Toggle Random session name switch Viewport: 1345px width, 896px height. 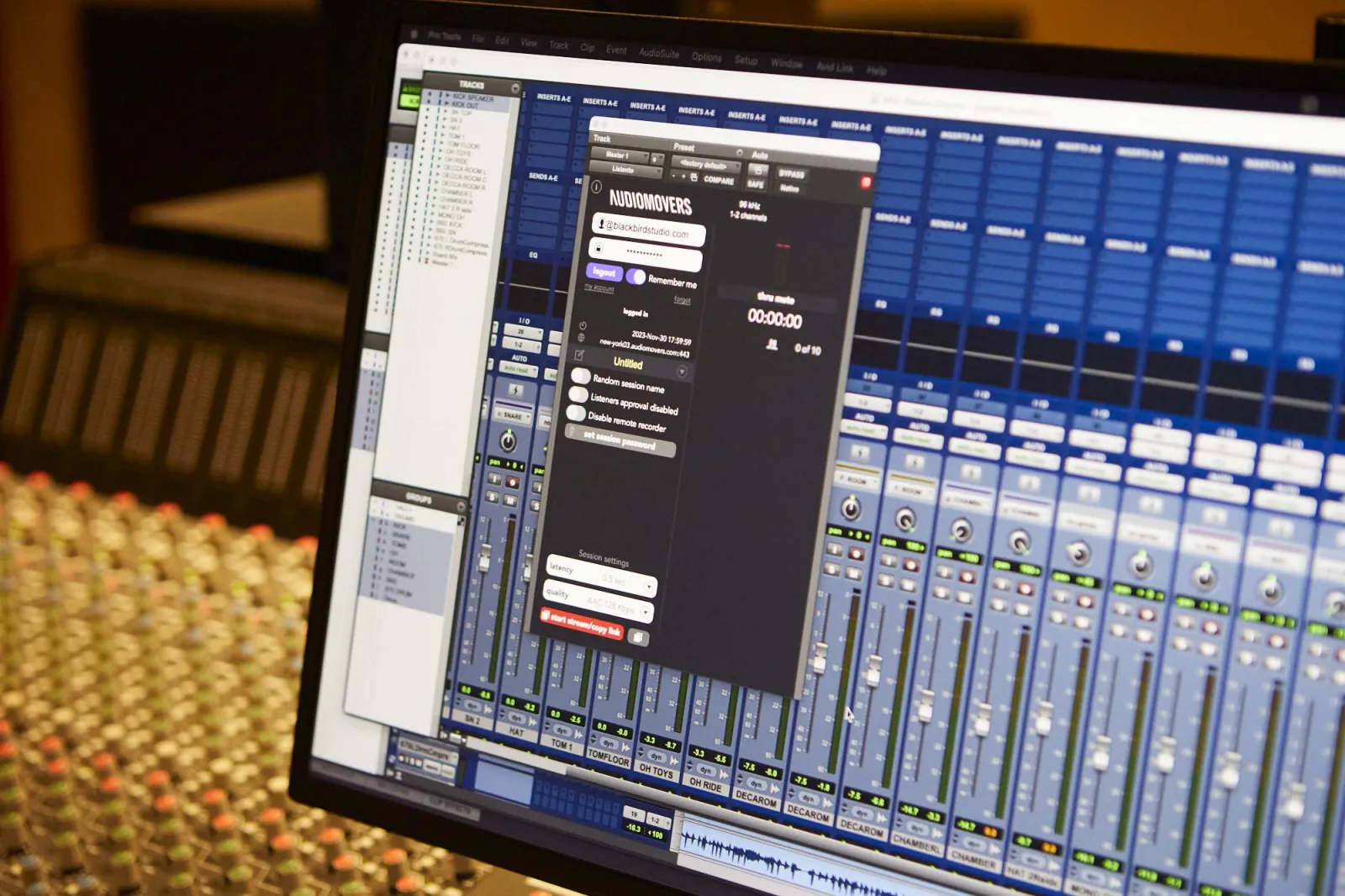tap(581, 376)
